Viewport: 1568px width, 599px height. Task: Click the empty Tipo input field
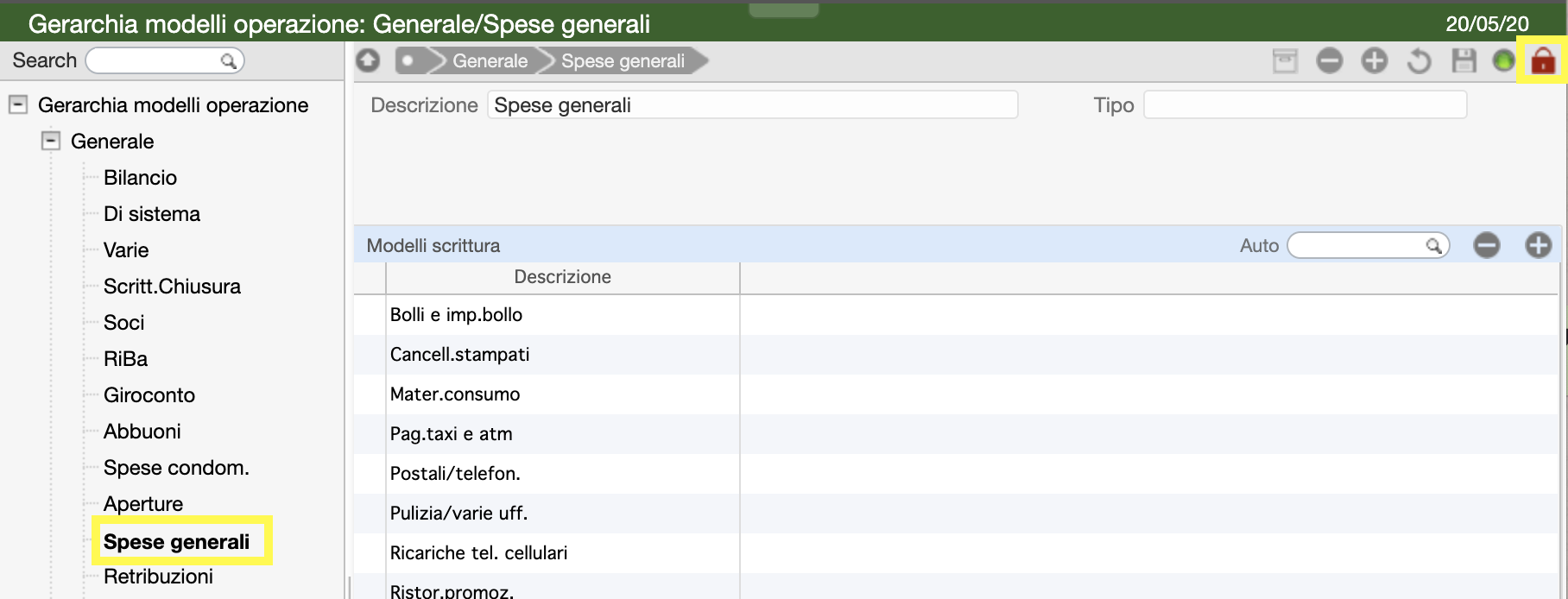point(1305,104)
